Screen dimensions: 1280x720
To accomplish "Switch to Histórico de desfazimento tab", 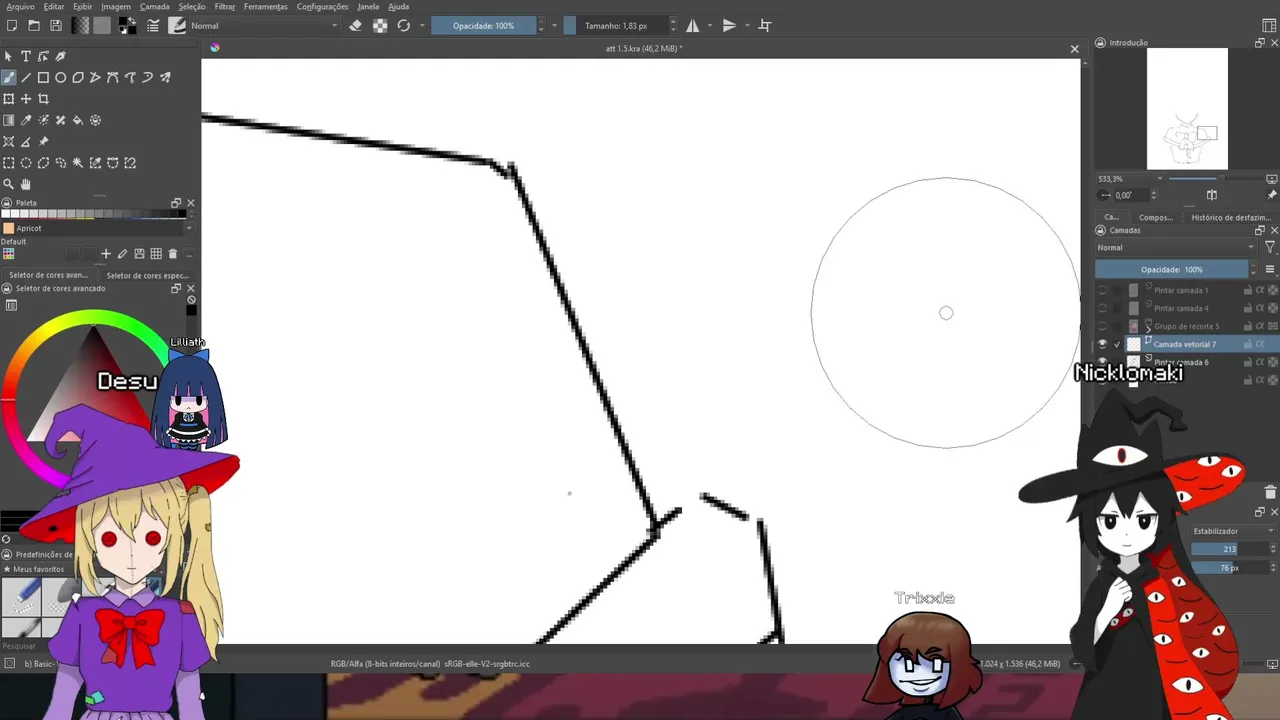I will [x=1231, y=217].
